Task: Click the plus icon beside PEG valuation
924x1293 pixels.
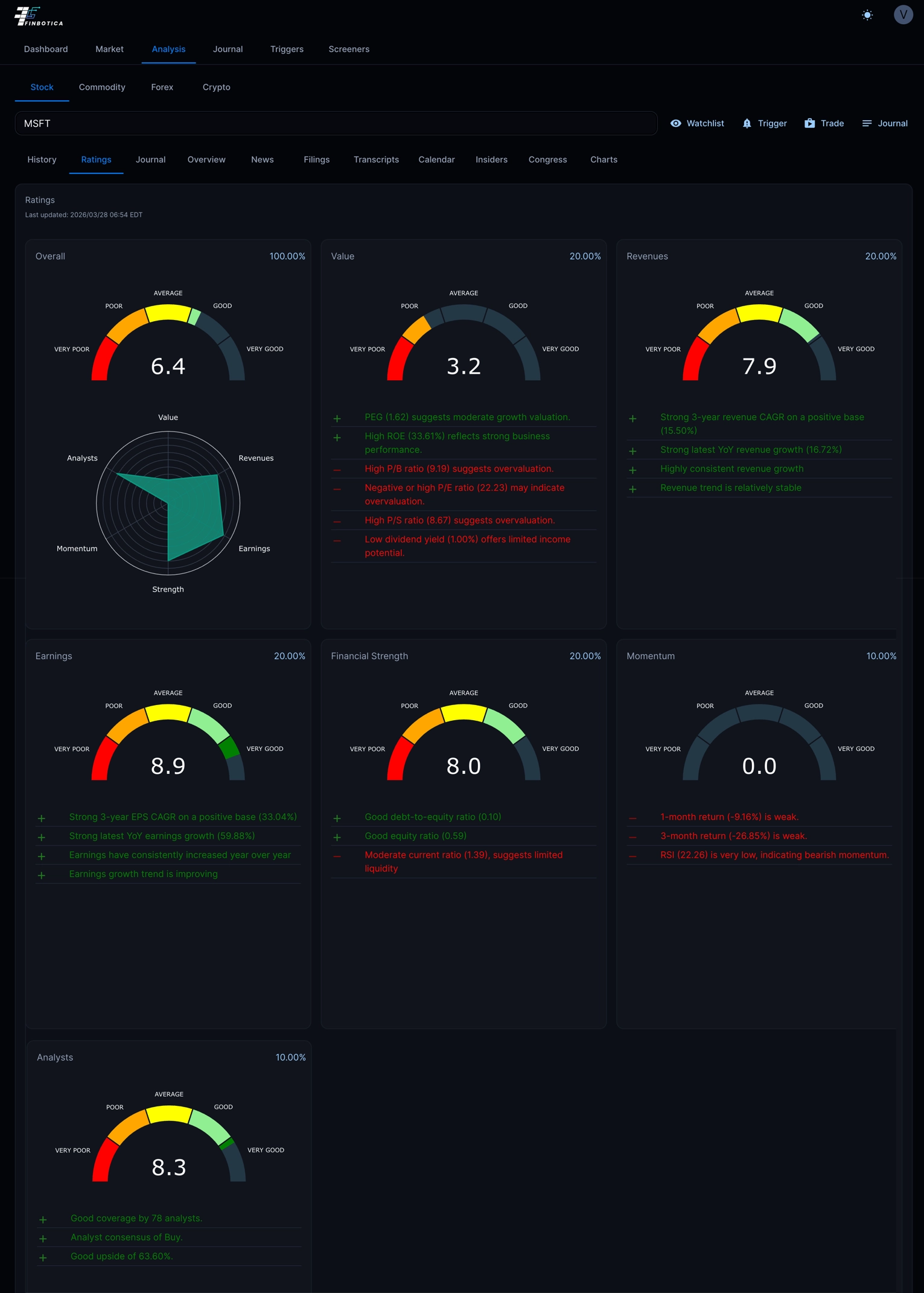Action: [x=337, y=418]
